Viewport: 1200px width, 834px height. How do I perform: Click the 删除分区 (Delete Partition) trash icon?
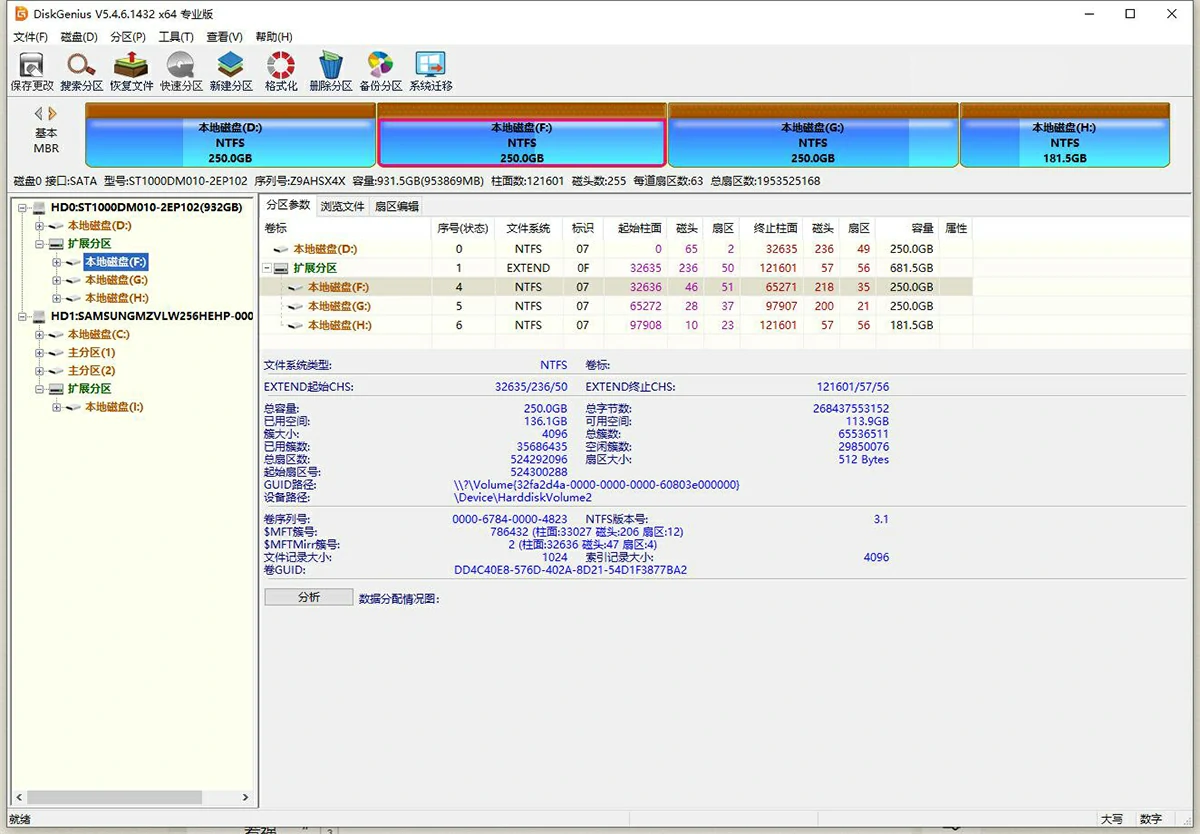331,68
